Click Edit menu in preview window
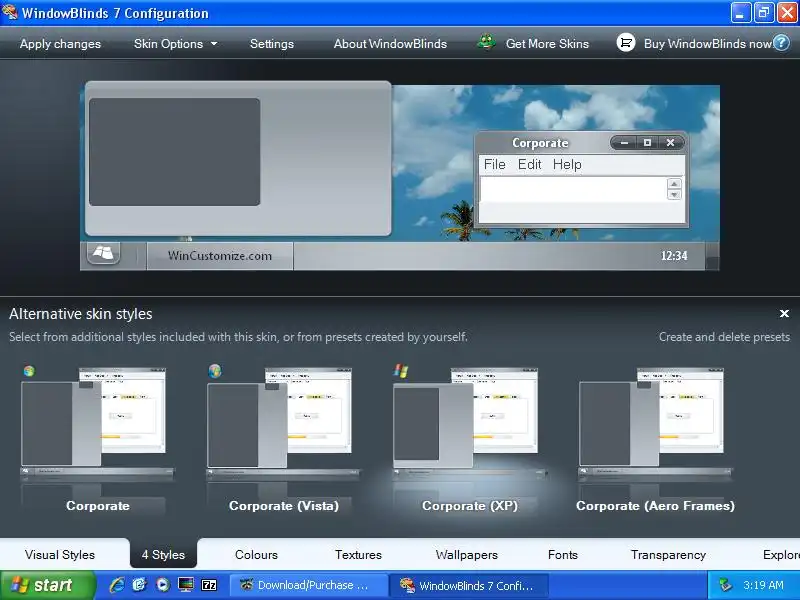Screen dimensions: 800x600 click(x=530, y=164)
